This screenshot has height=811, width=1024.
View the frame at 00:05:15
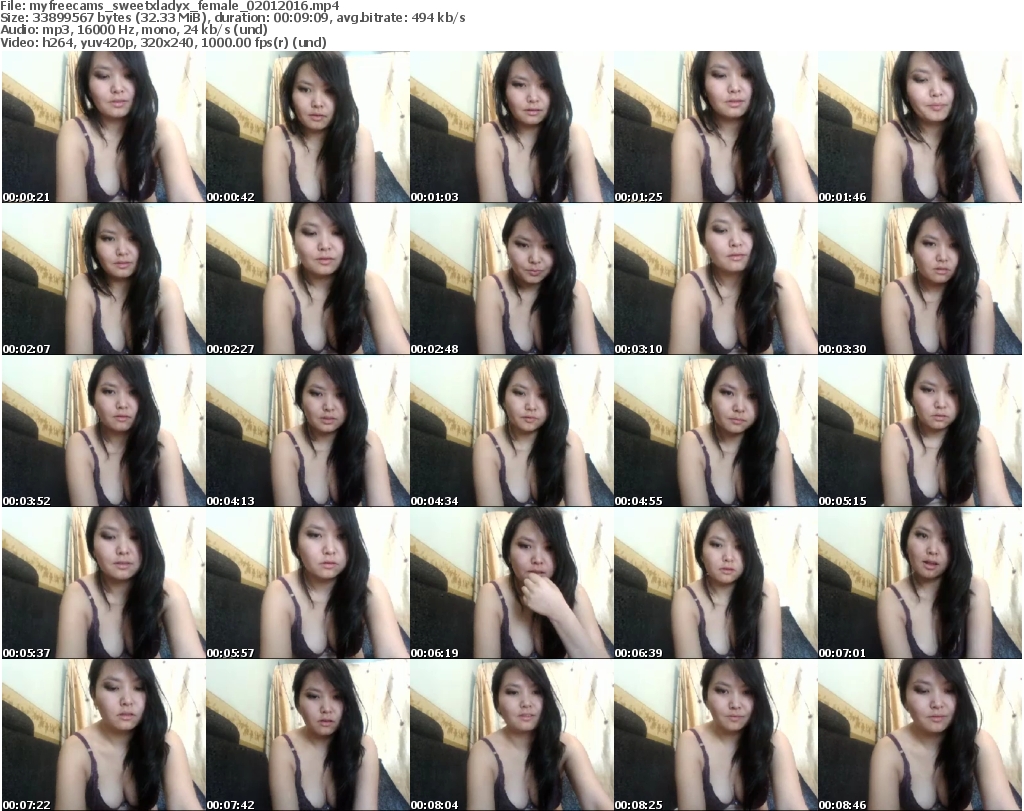point(920,431)
